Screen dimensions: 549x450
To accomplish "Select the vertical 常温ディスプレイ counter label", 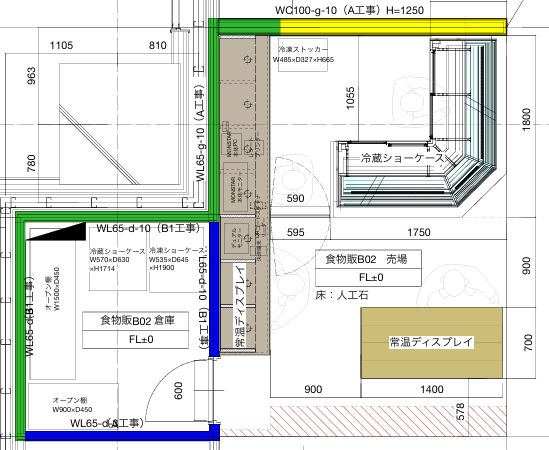I will (x=240, y=305).
